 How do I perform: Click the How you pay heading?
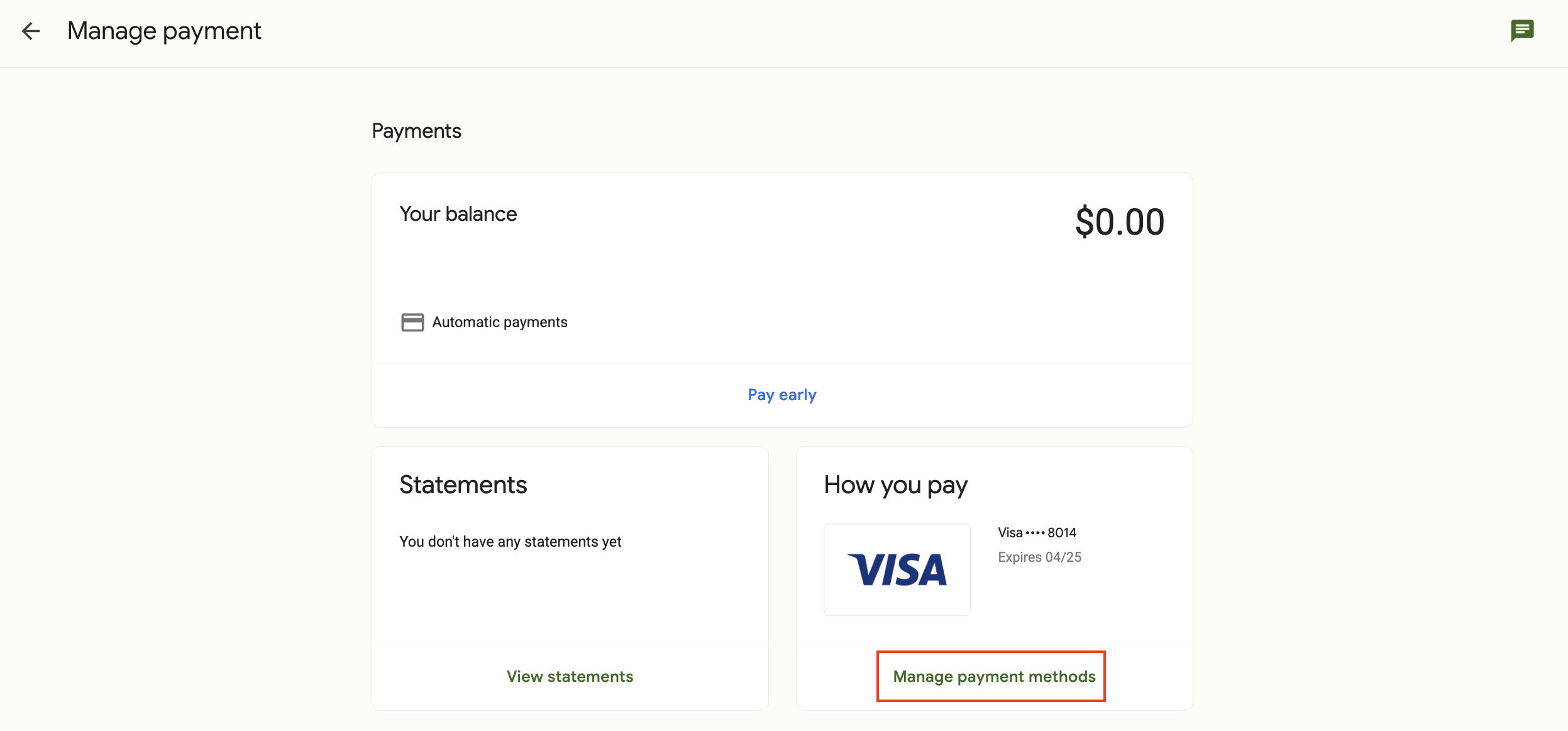(895, 485)
